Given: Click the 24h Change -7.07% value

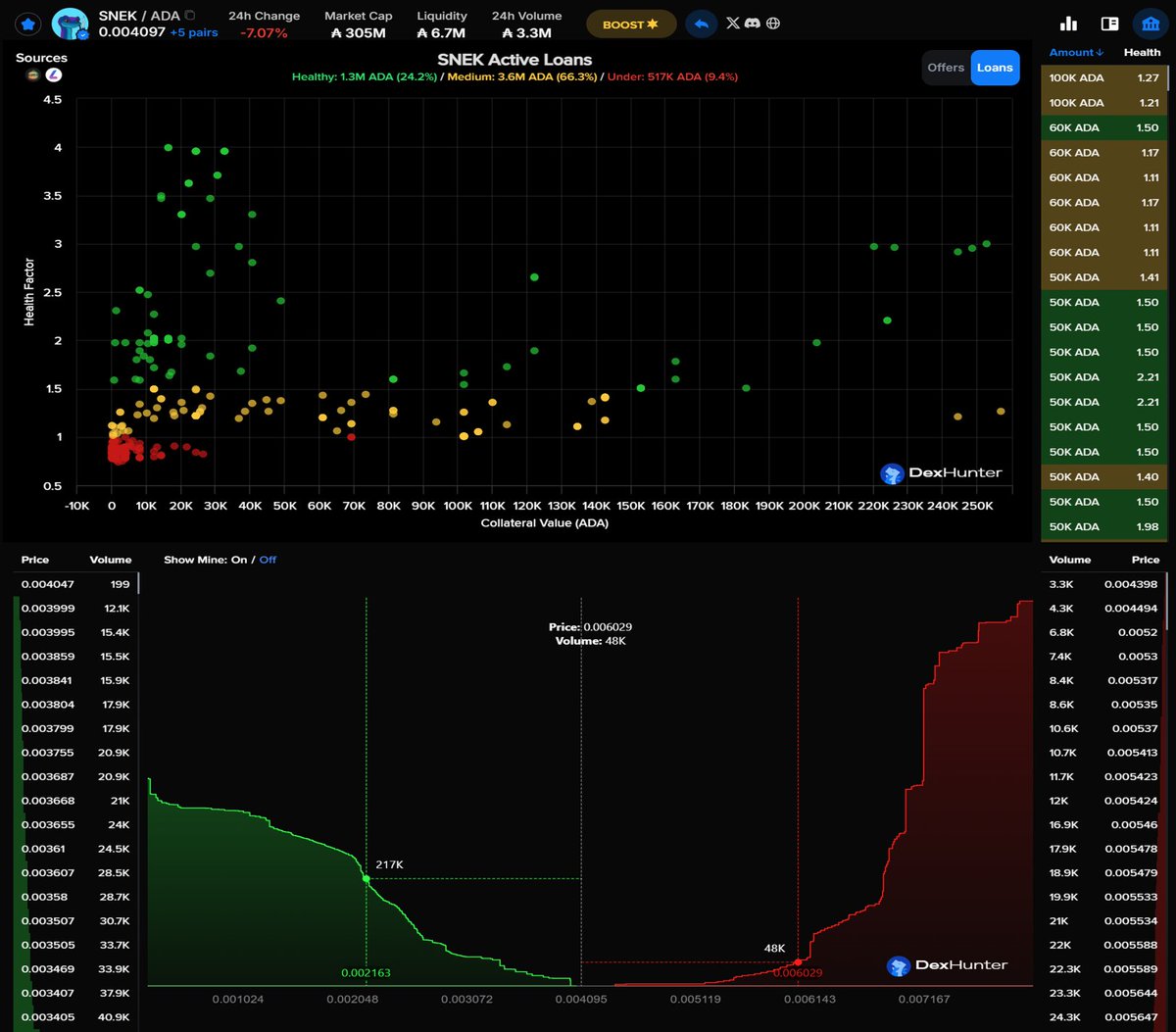Looking at the screenshot, I should 264,33.
